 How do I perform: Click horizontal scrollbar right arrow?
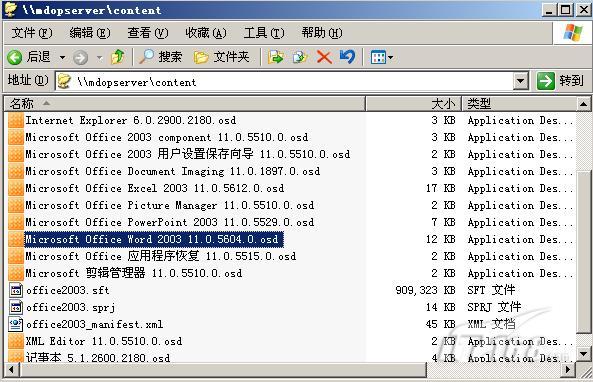(568, 369)
